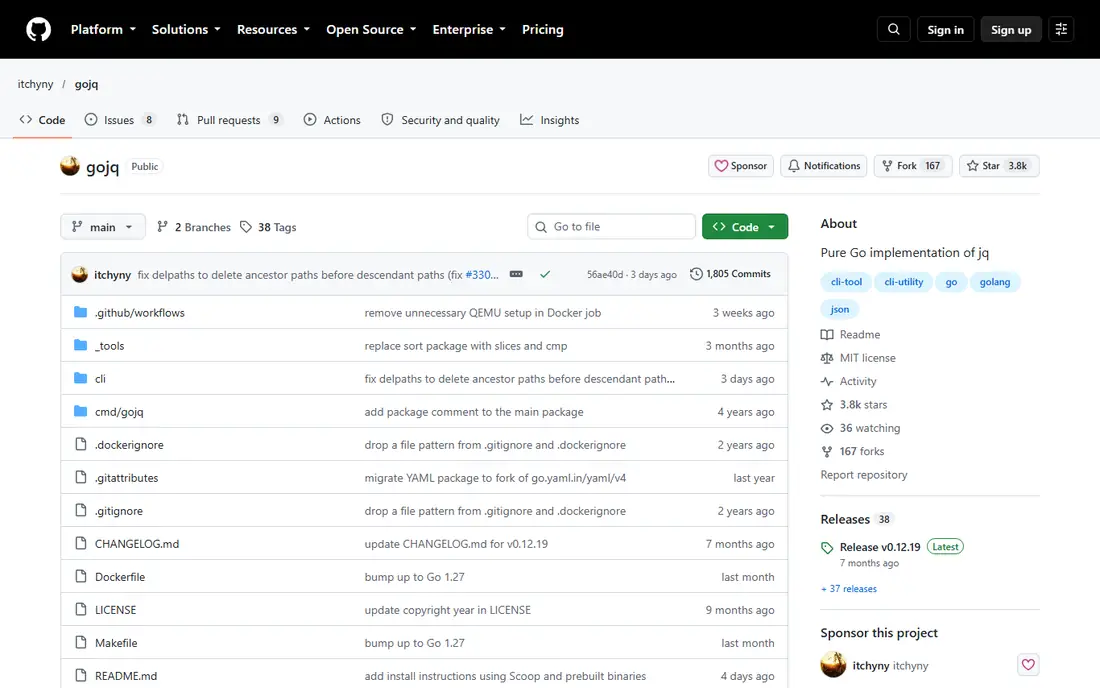Expand the Platform menu
Image resolution: width=1100 pixels, height=688 pixels.
[103, 29]
